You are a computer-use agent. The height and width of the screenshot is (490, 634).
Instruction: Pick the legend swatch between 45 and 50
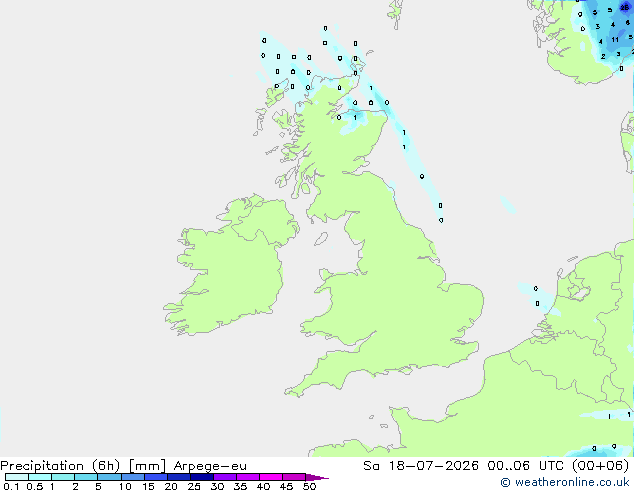tap(294, 477)
